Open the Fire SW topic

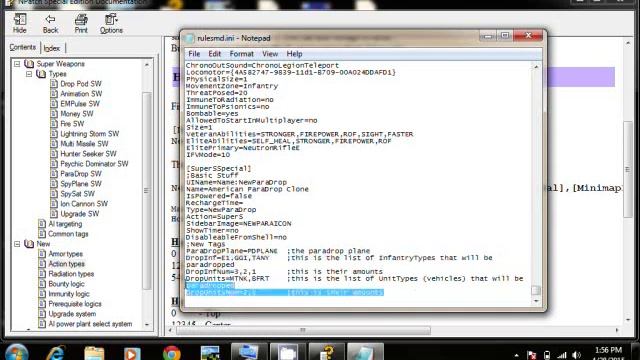pyautogui.click(x=72, y=124)
